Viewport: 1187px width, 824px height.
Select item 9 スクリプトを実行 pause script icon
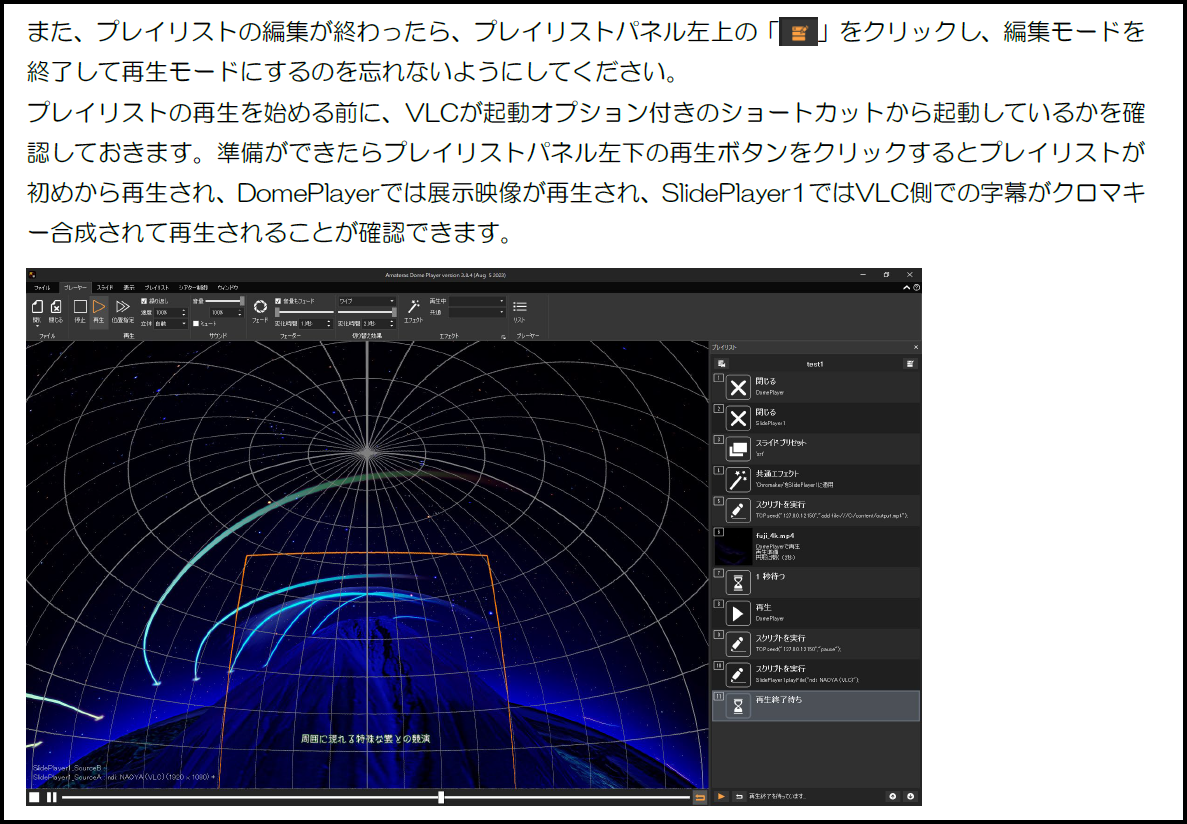[x=738, y=644]
